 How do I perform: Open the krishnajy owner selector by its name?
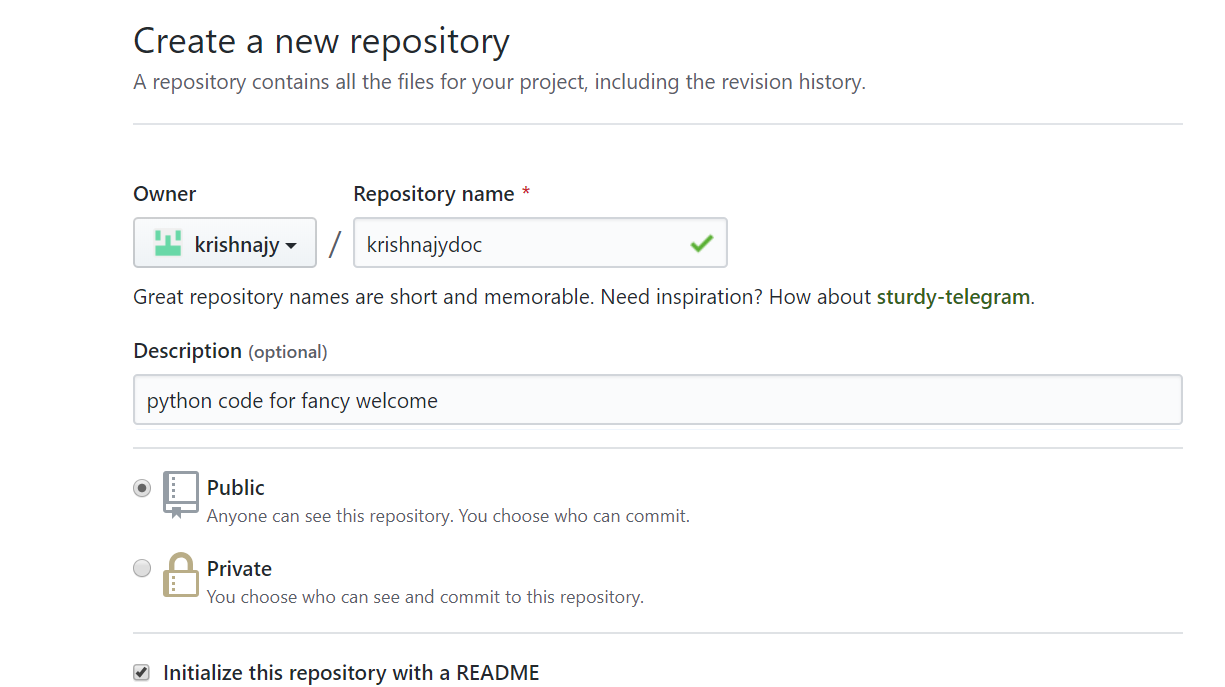pyautogui.click(x=236, y=244)
